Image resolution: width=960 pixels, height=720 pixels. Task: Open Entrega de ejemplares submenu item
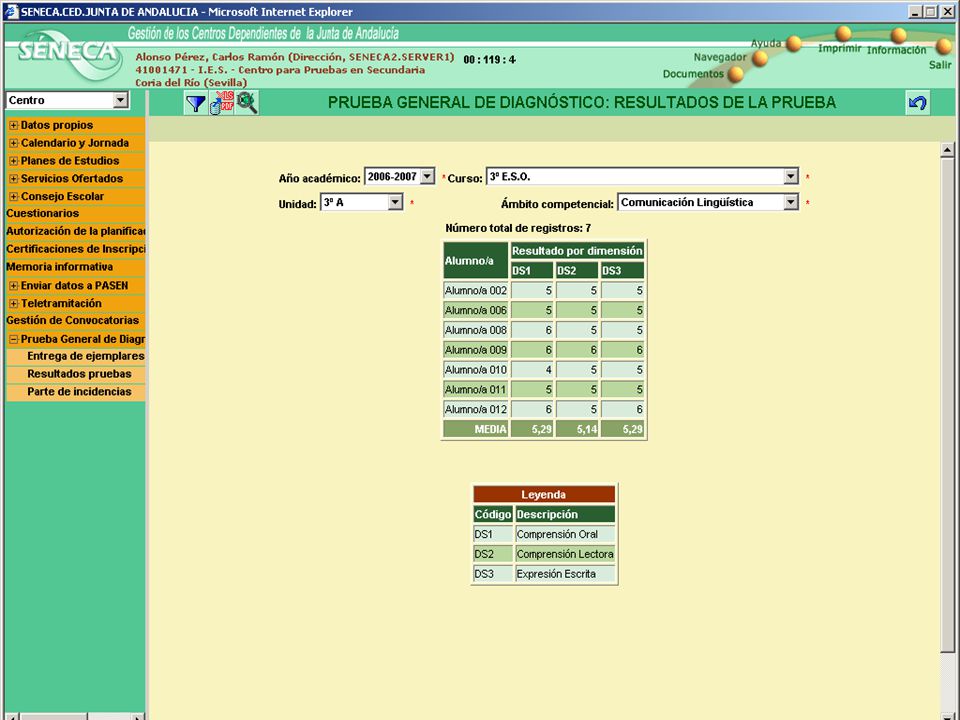[86, 356]
